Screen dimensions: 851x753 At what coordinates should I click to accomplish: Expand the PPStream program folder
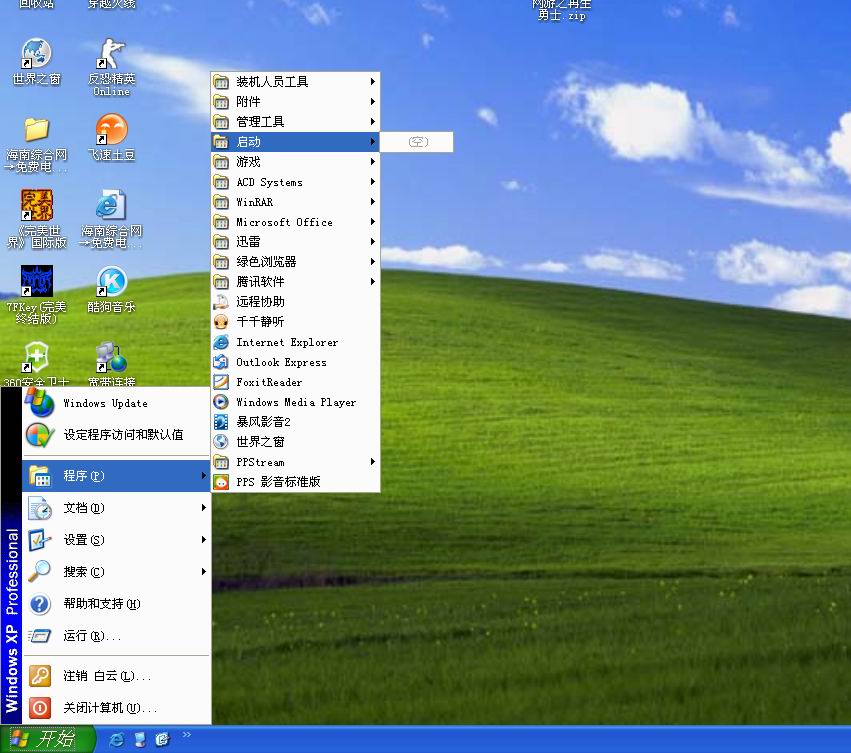coord(295,462)
